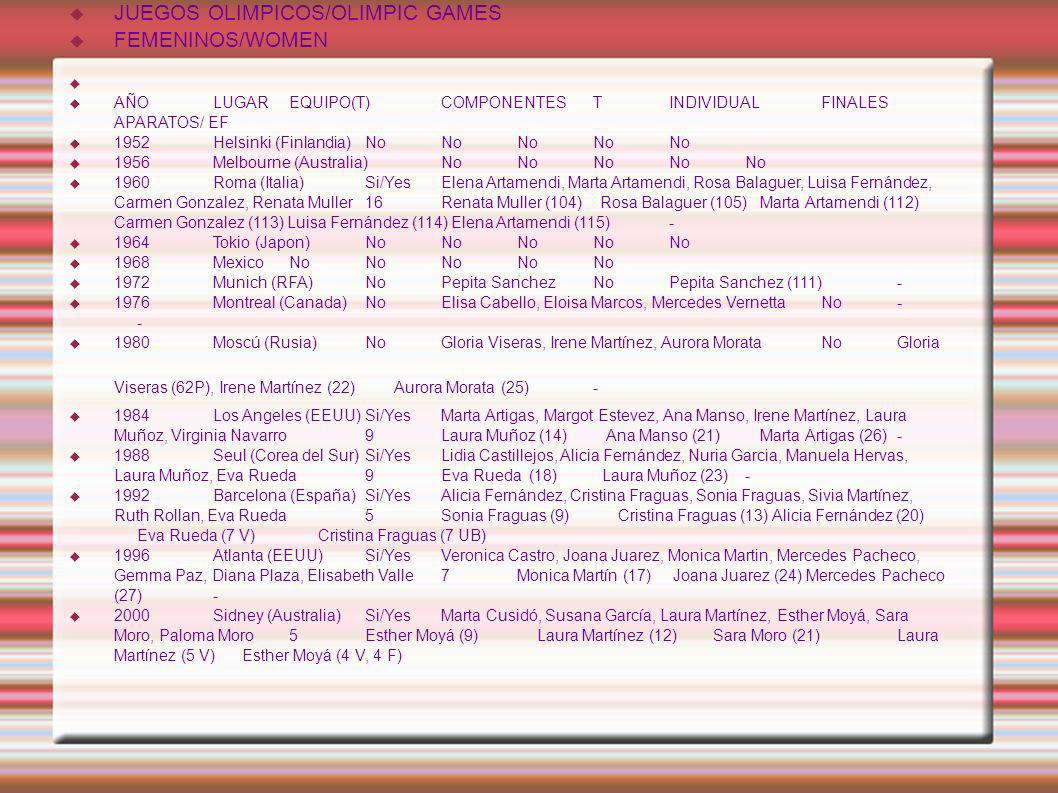This screenshot has width=1058, height=793.
Task: Click 'Renata Muller (104)' result
Action: [x=511, y=202]
